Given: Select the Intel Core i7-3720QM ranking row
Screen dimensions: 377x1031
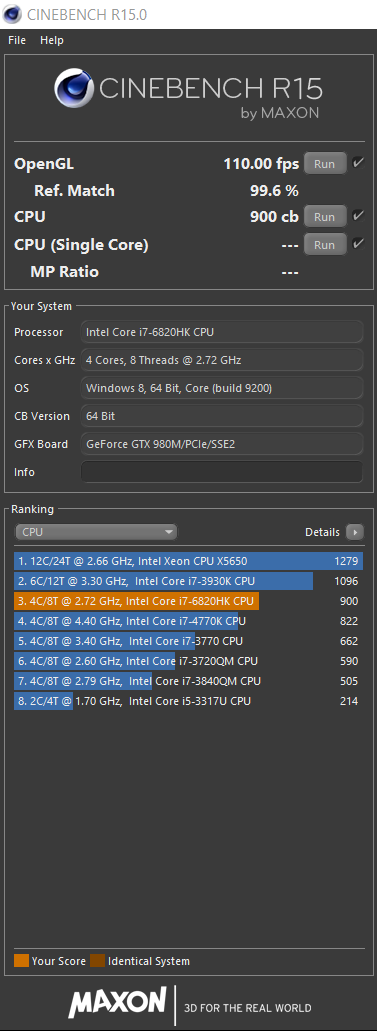Looking at the screenshot, I should (x=188, y=661).
